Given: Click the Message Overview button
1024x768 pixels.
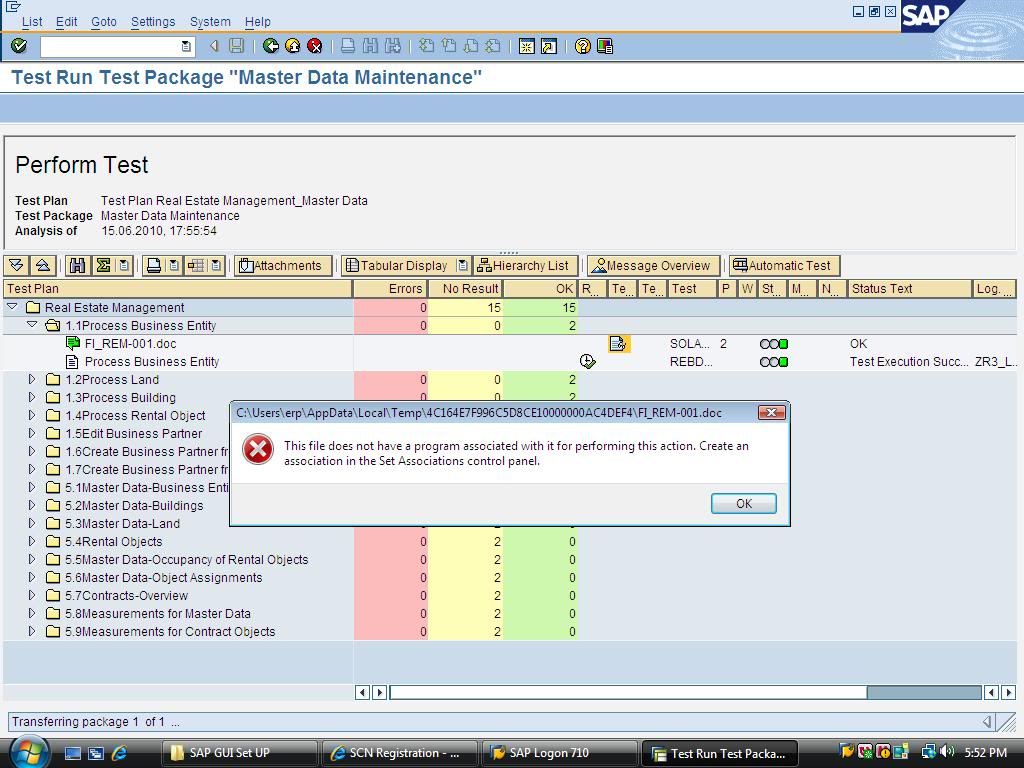Looking at the screenshot, I should pos(653,265).
